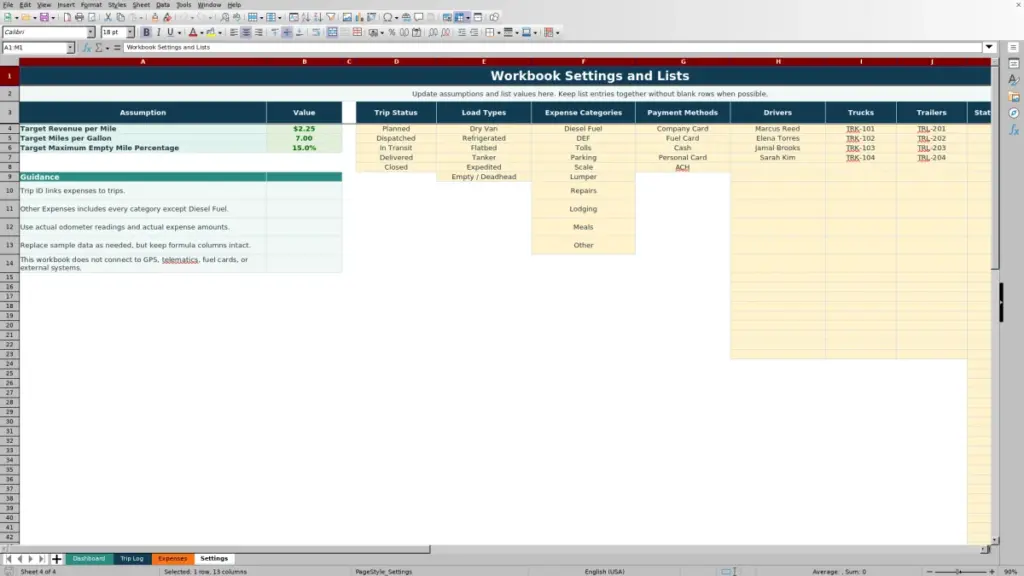Open the Name Box dropdown arrow
Viewport: 1024px width, 576px height.
(x=70, y=47)
